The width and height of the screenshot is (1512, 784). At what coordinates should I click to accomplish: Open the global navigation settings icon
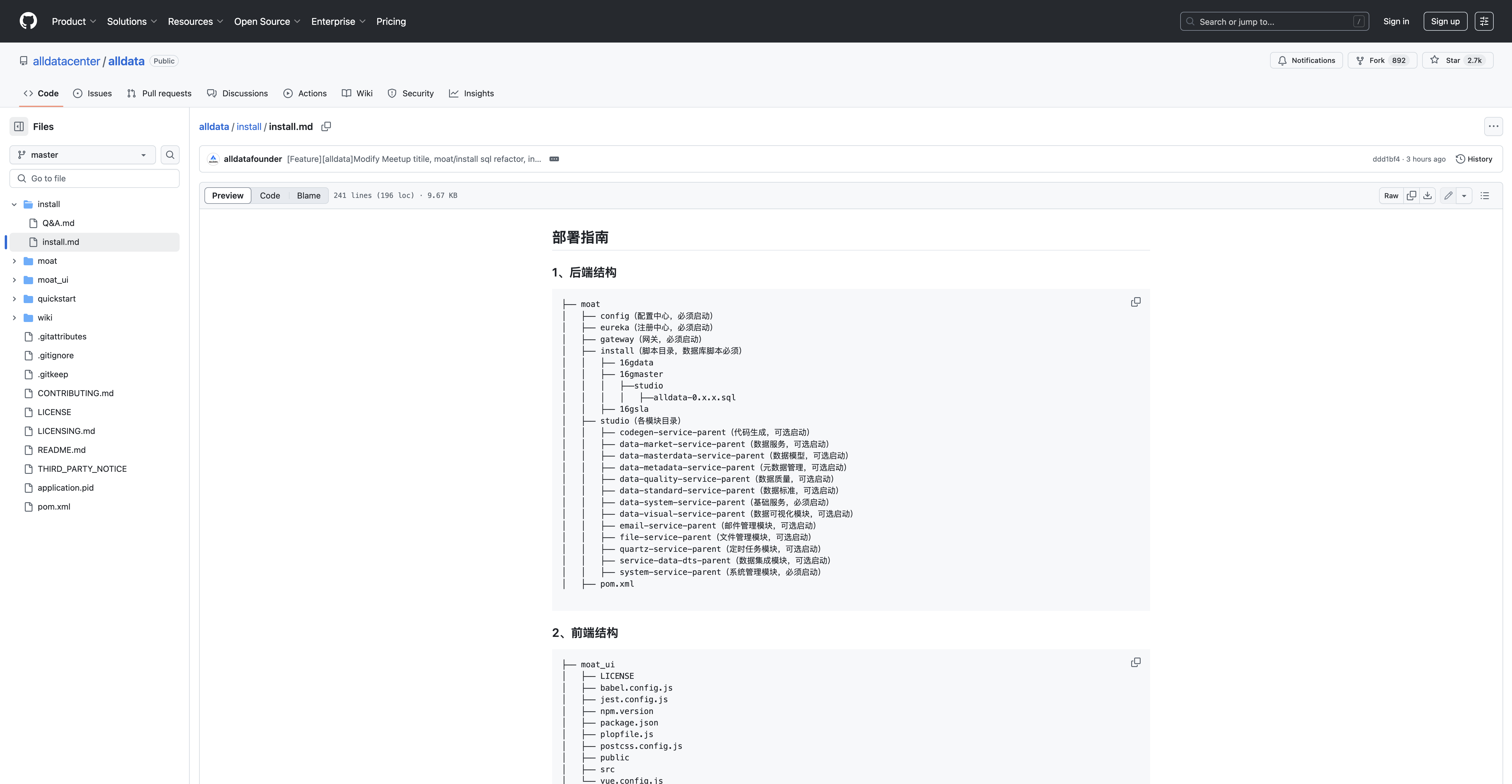coord(1484,21)
